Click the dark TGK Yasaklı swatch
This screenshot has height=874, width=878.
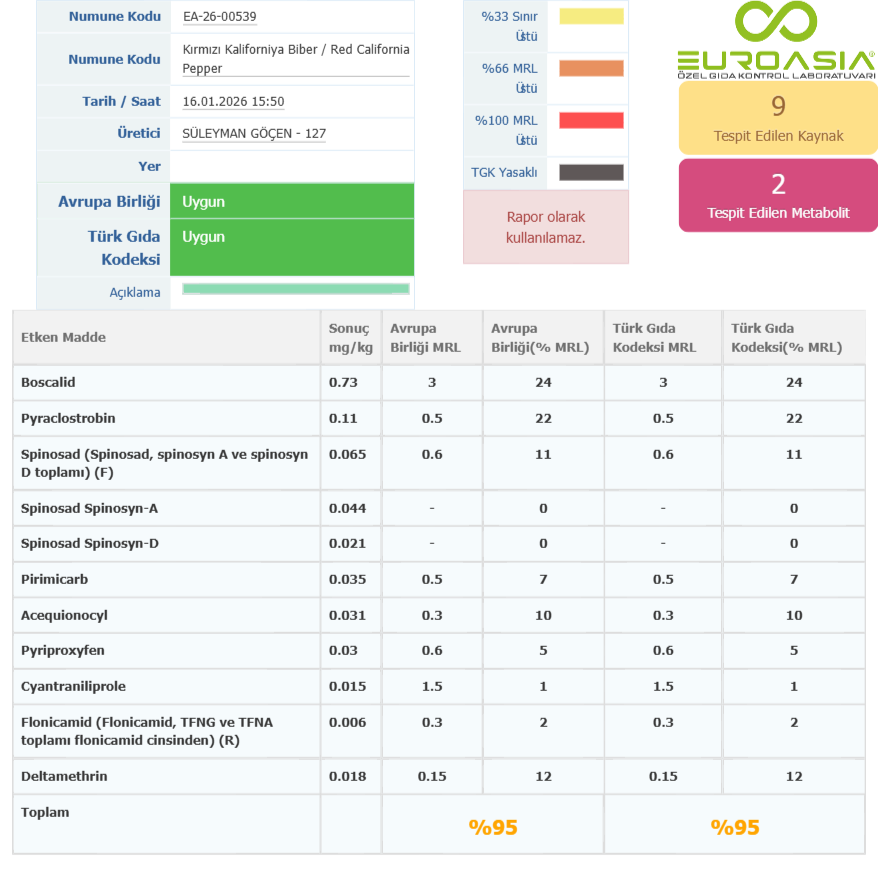click(x=591, y=172)
